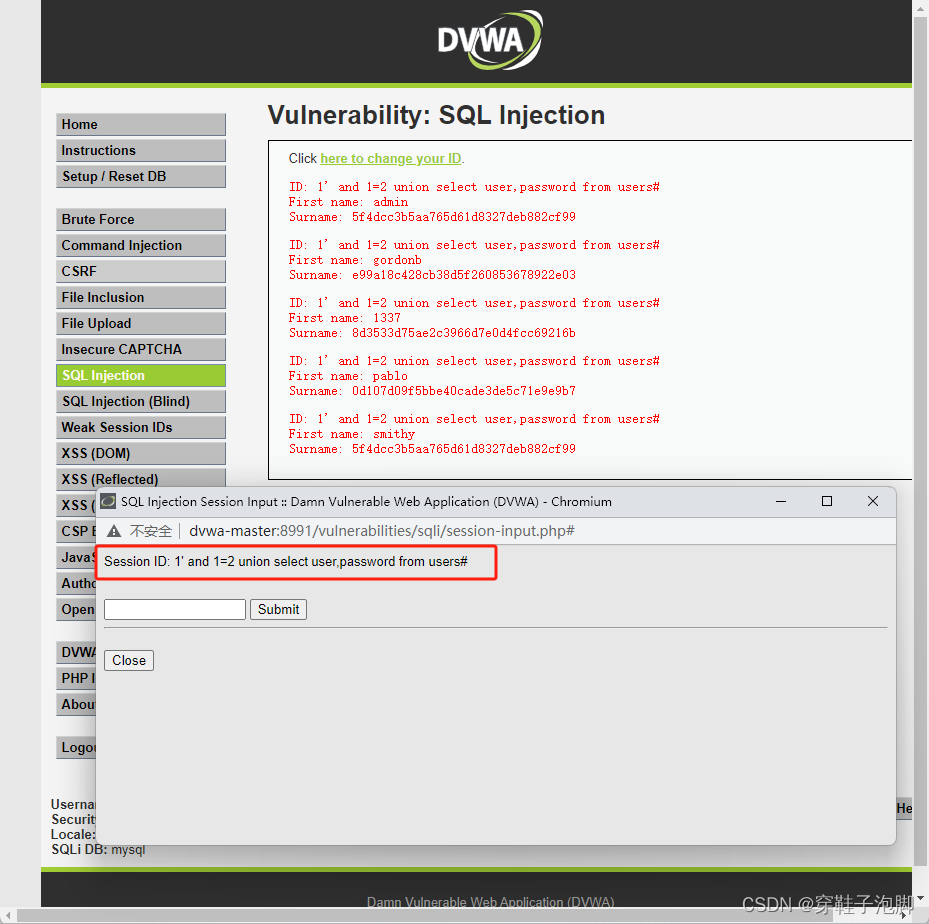Click 'First name: admin' result line

(348, 202)
